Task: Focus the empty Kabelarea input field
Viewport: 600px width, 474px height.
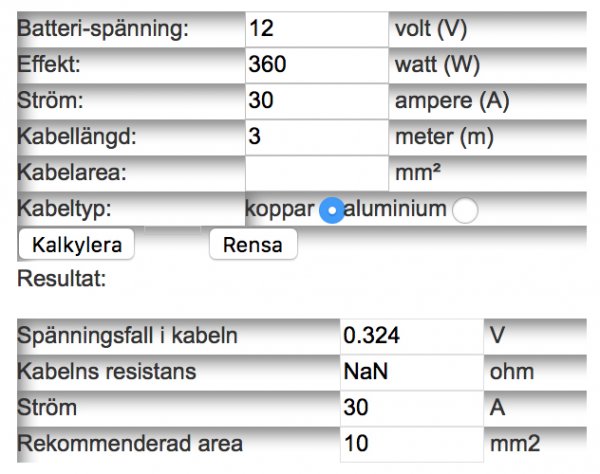Action: [x=315, y=172]
